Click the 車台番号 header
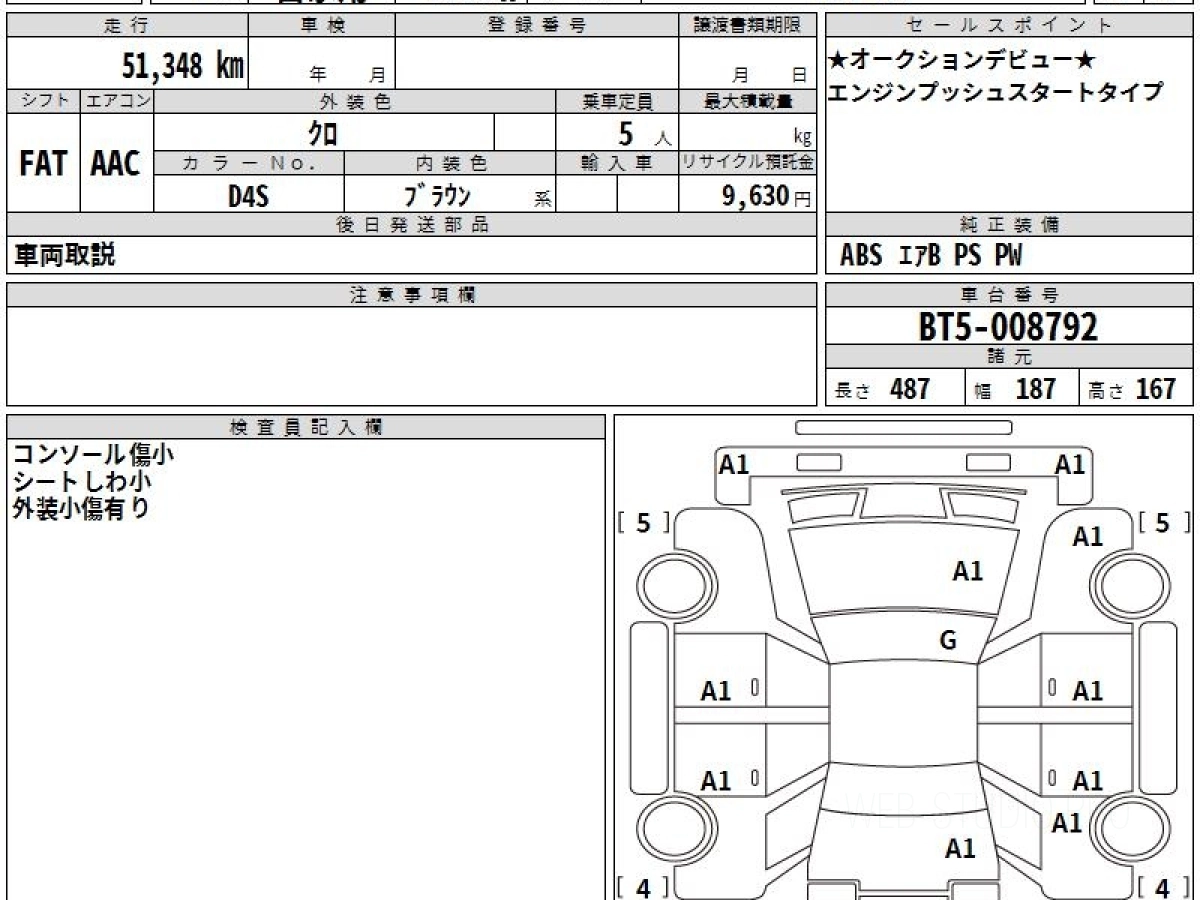Image resolution: width=1200 pixels, height=900 pixels. click(1010, 295)
